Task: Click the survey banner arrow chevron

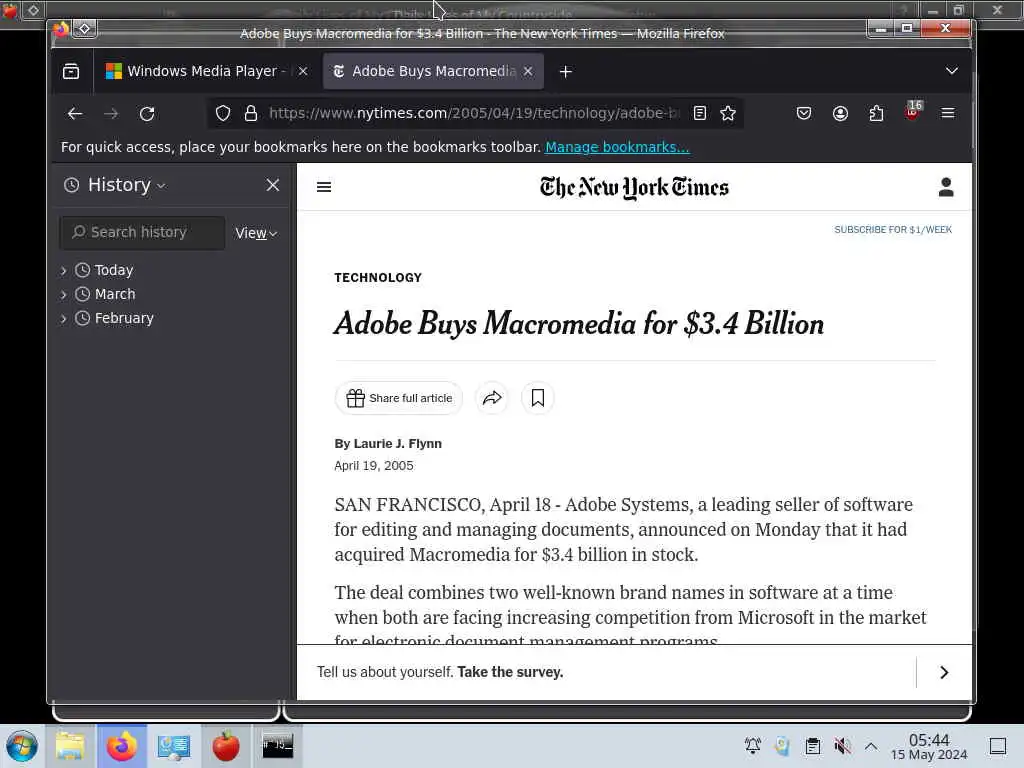Action: [x=944, y=673]
